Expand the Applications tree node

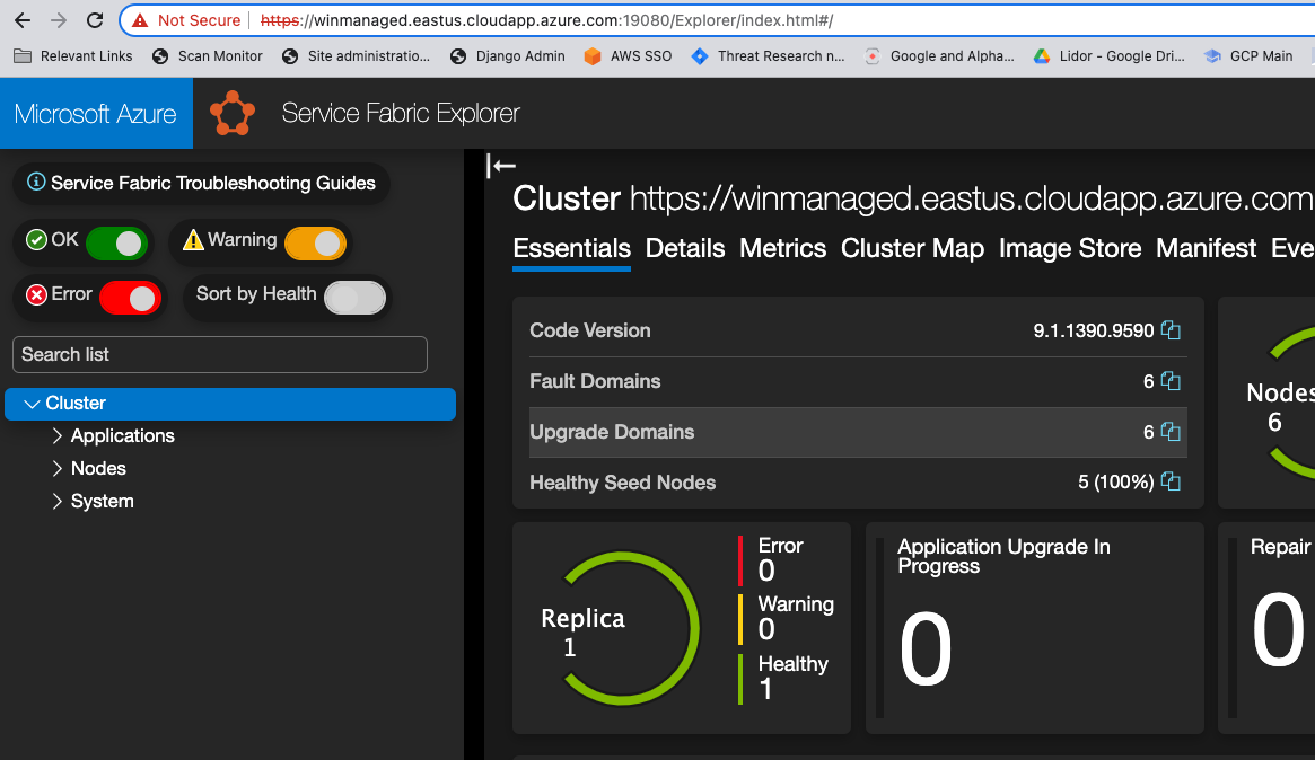pyautogui.click(x=57, y=436)
